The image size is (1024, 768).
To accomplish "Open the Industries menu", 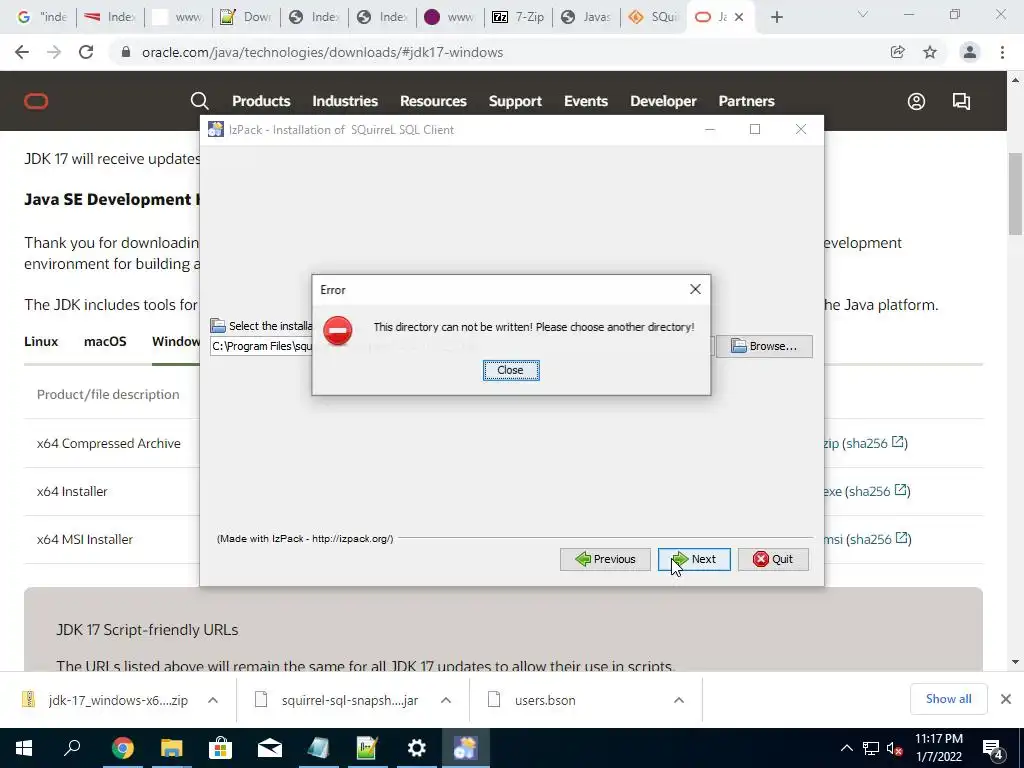I will (345, 101).
